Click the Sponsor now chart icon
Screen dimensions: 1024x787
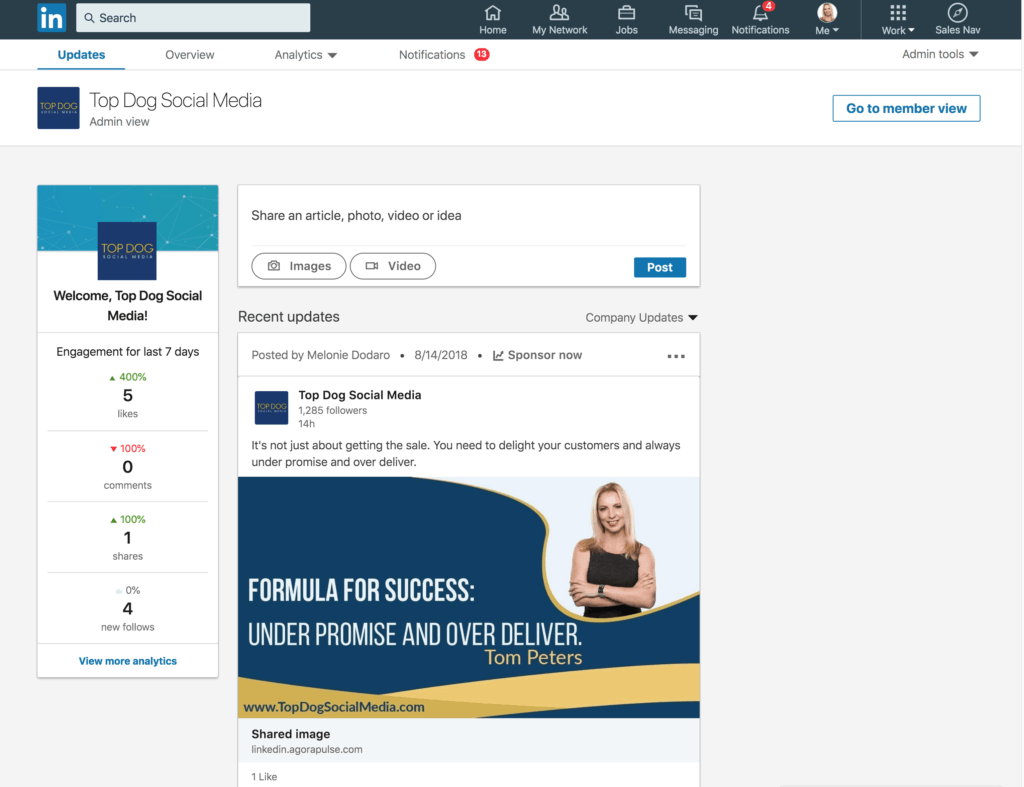point(498,355)
